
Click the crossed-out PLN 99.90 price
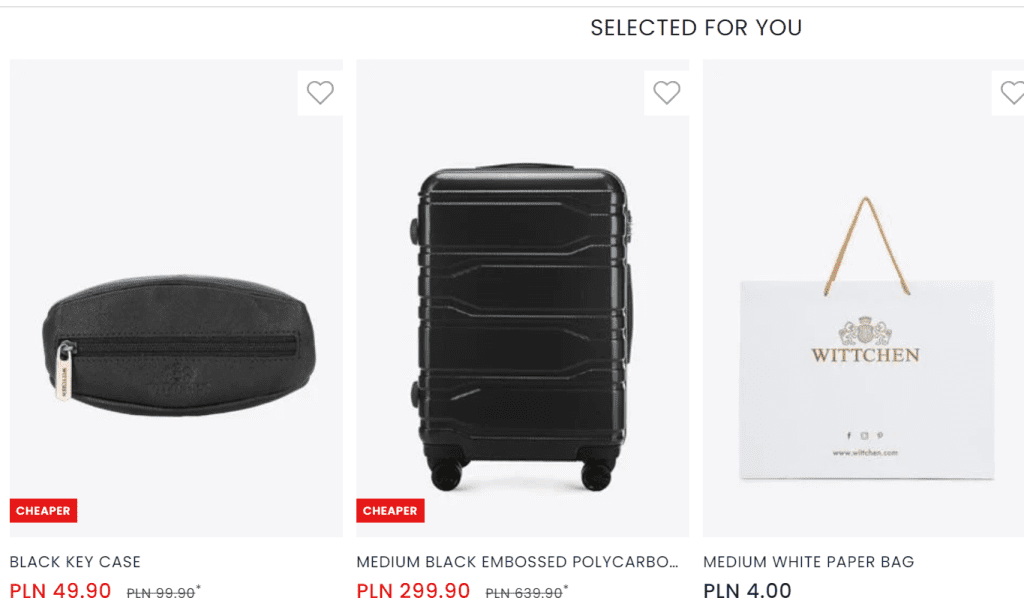click(x=160, y=593)
